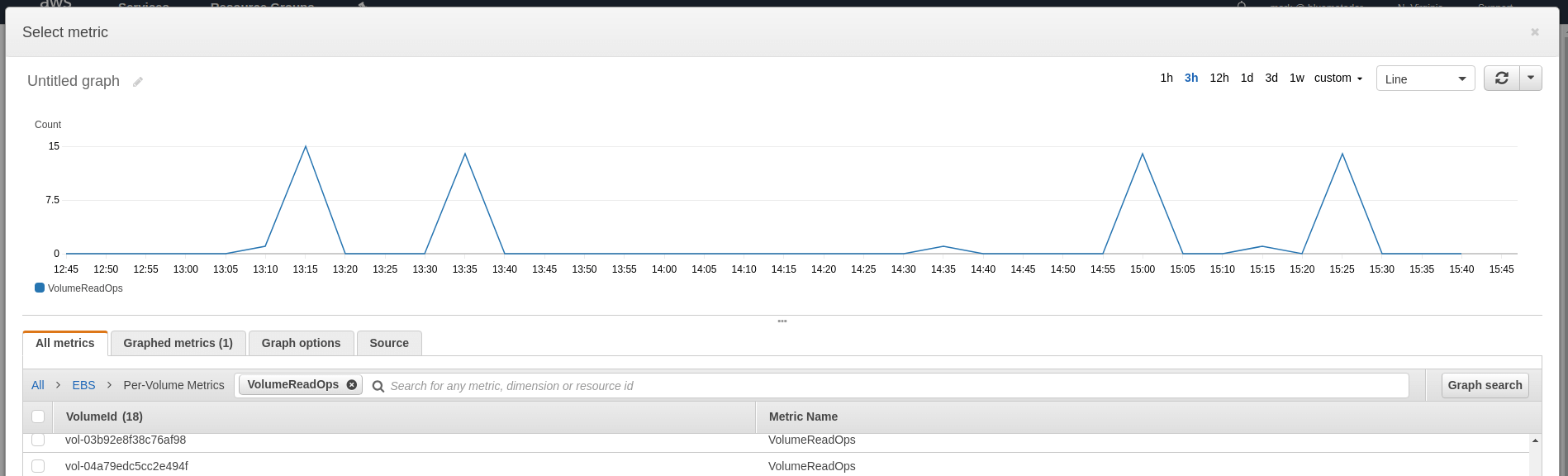Check the vol-04a79edc5cc2e494f row checkbox
Screen dimensions: 1568x476
coord(38,466)
